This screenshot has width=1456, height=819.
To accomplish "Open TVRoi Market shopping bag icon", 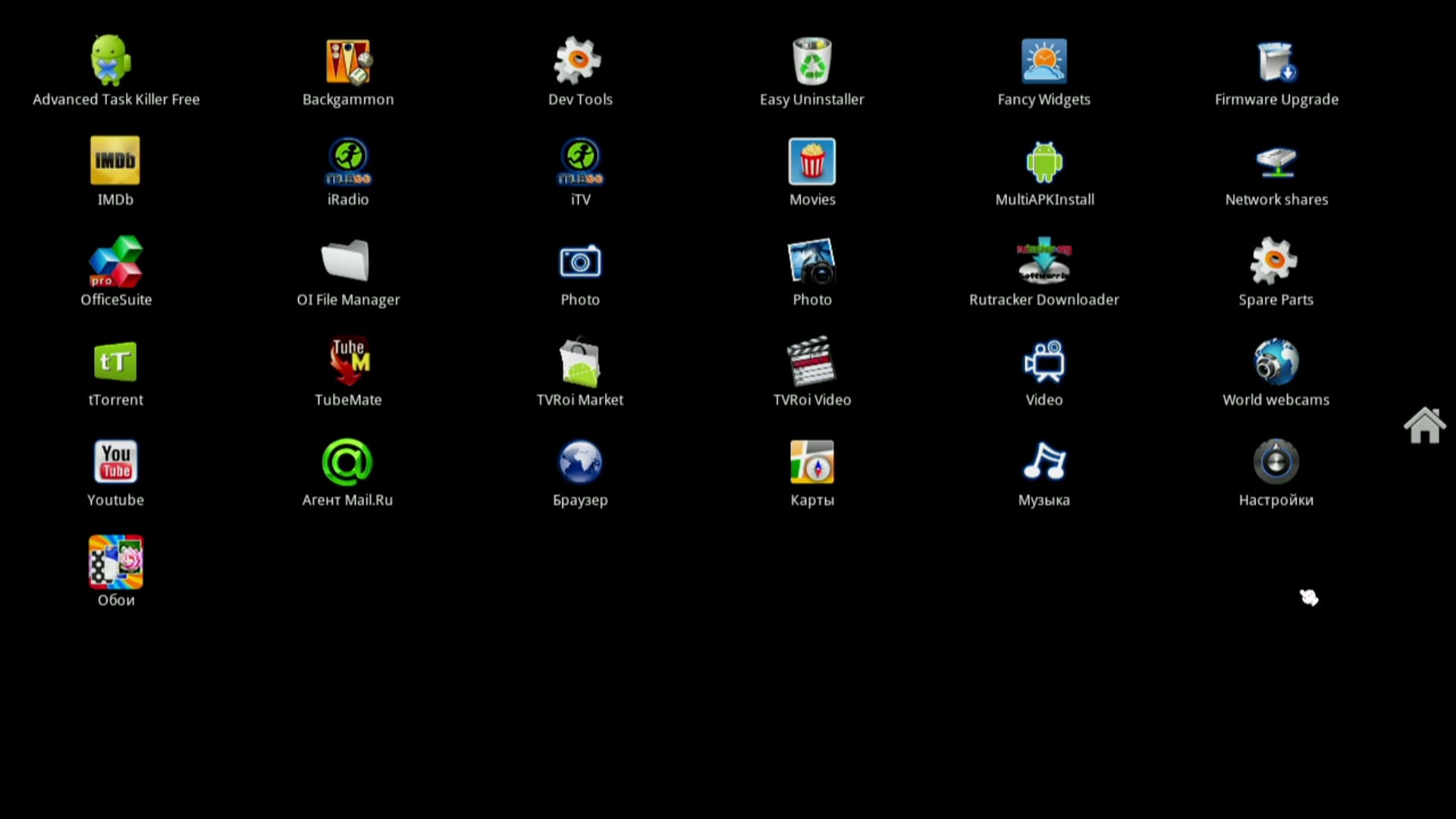I will coord(579,362).
